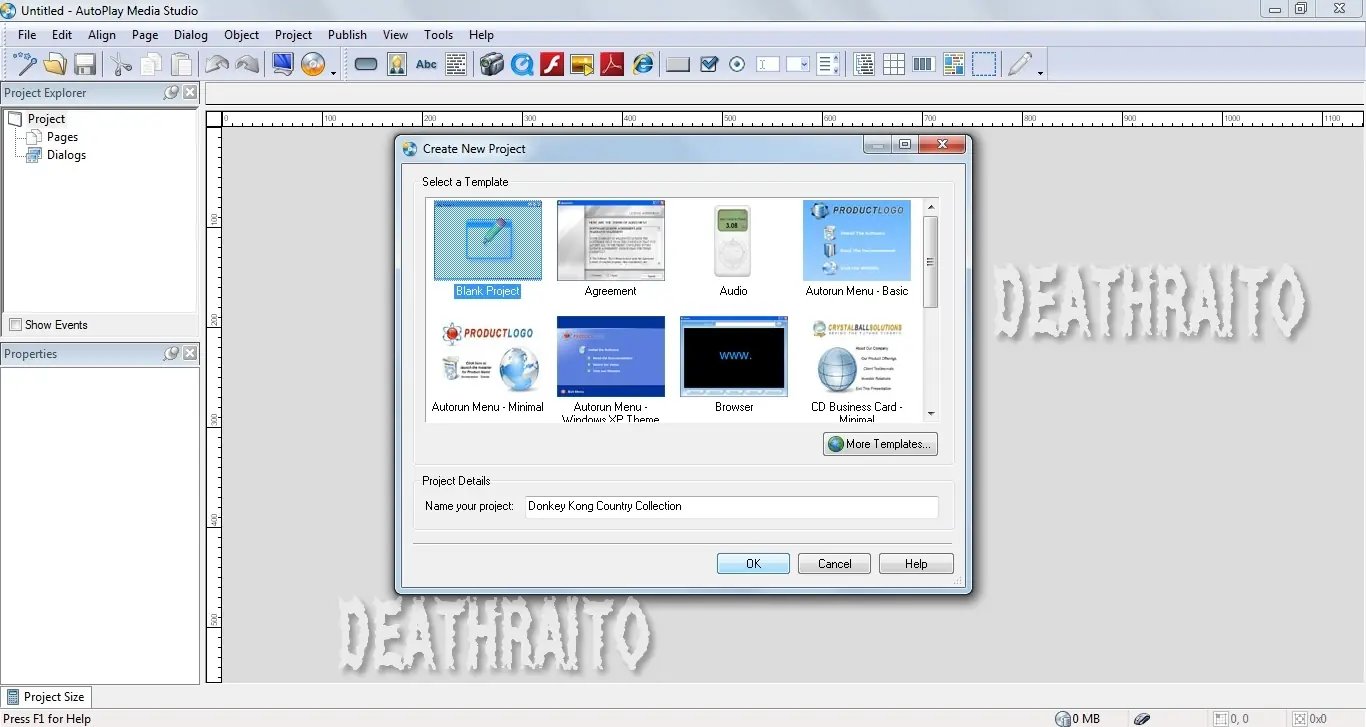Viewport: 1366px width, 727px height.
Task: Click the pencil tool icon
Action: (x=1019, y=65)
